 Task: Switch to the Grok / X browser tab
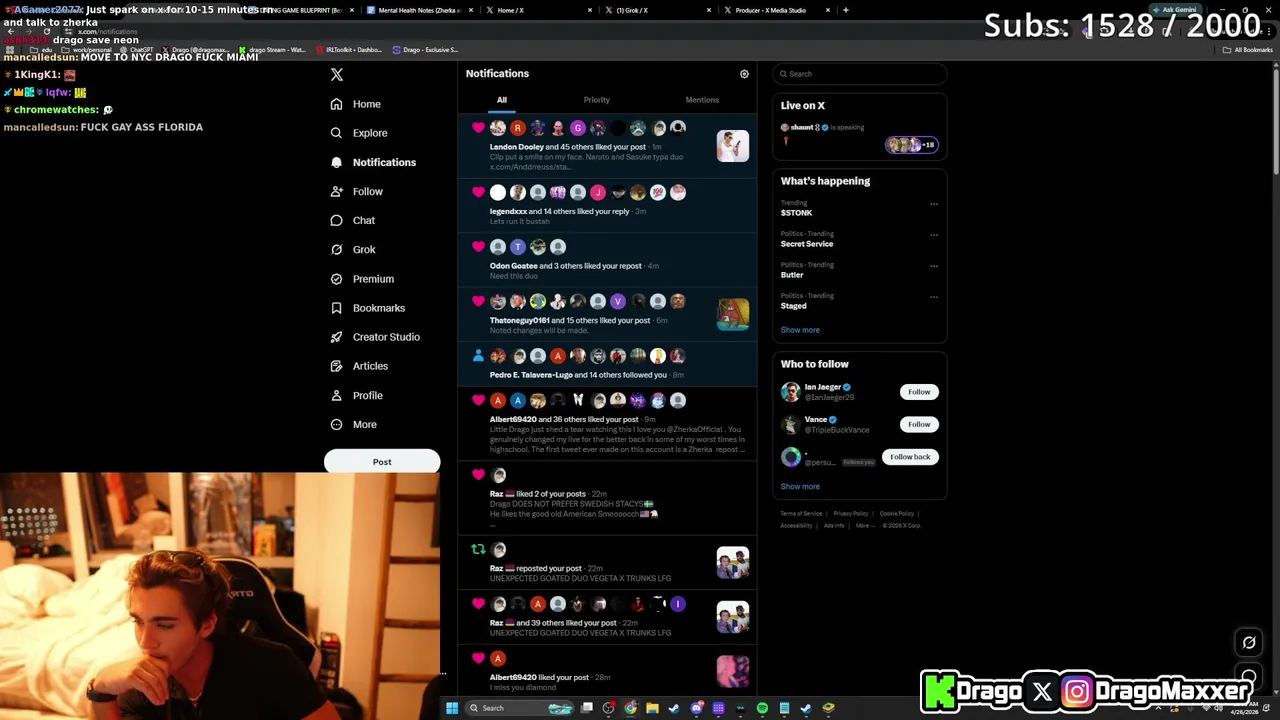(x=655, y=10)
